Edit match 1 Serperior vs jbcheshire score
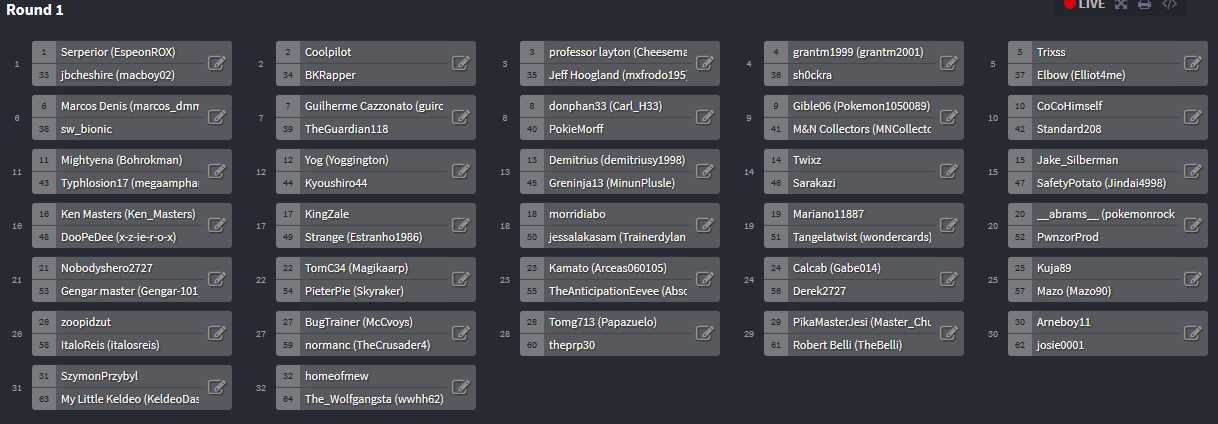The image size is (1218, 424). pos(216,63)
